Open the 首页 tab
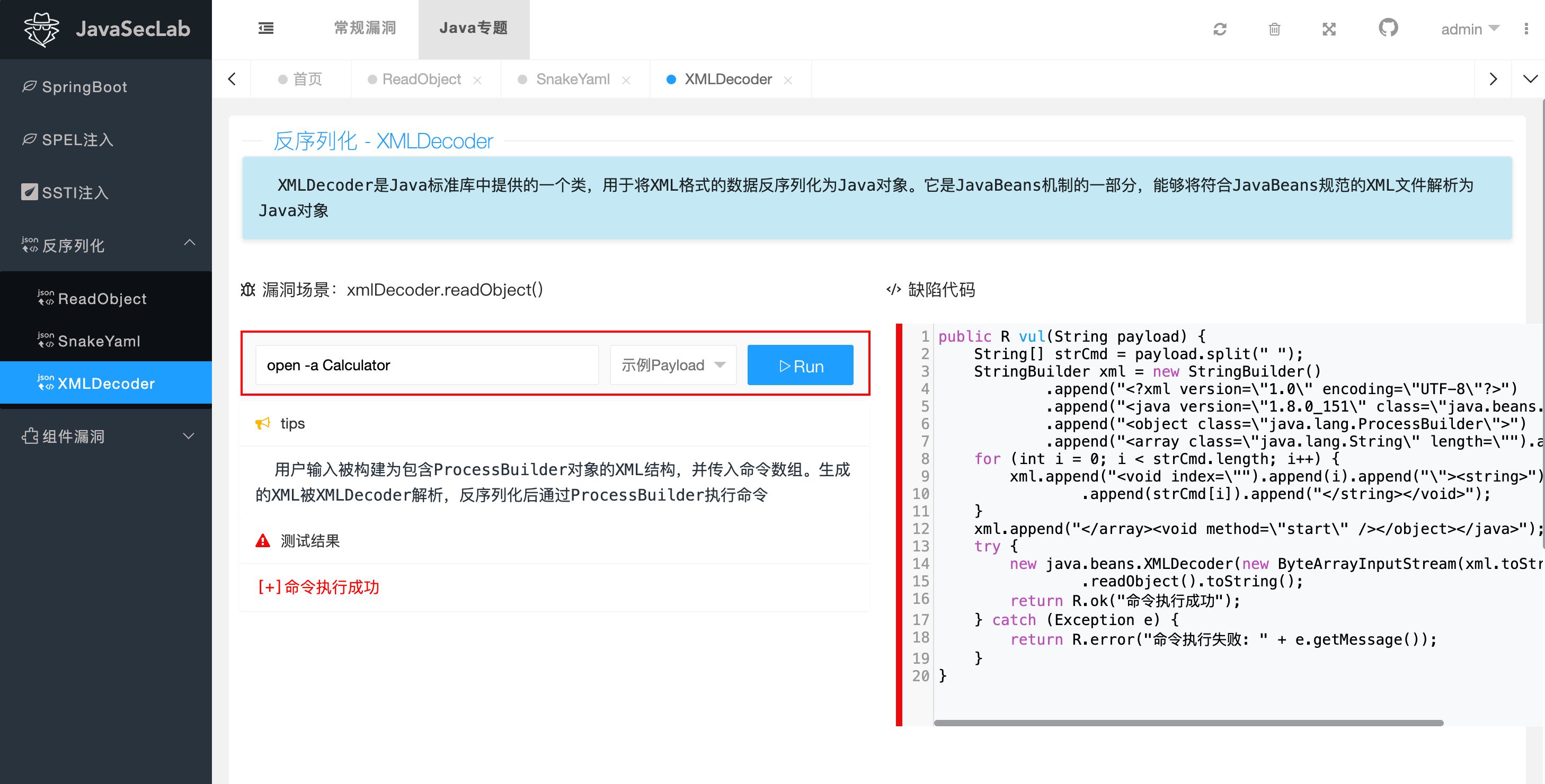 pyautogui.click(x=300, y=79)
